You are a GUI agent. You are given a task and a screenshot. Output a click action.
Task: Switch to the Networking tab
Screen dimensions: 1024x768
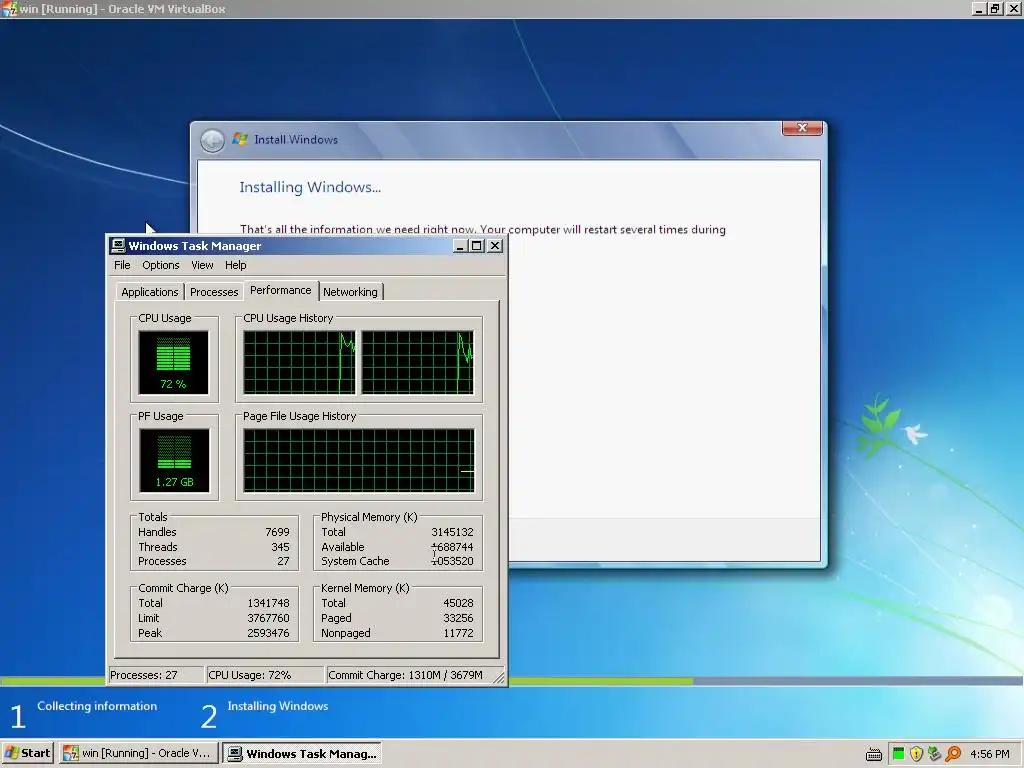tap(350, 292)
